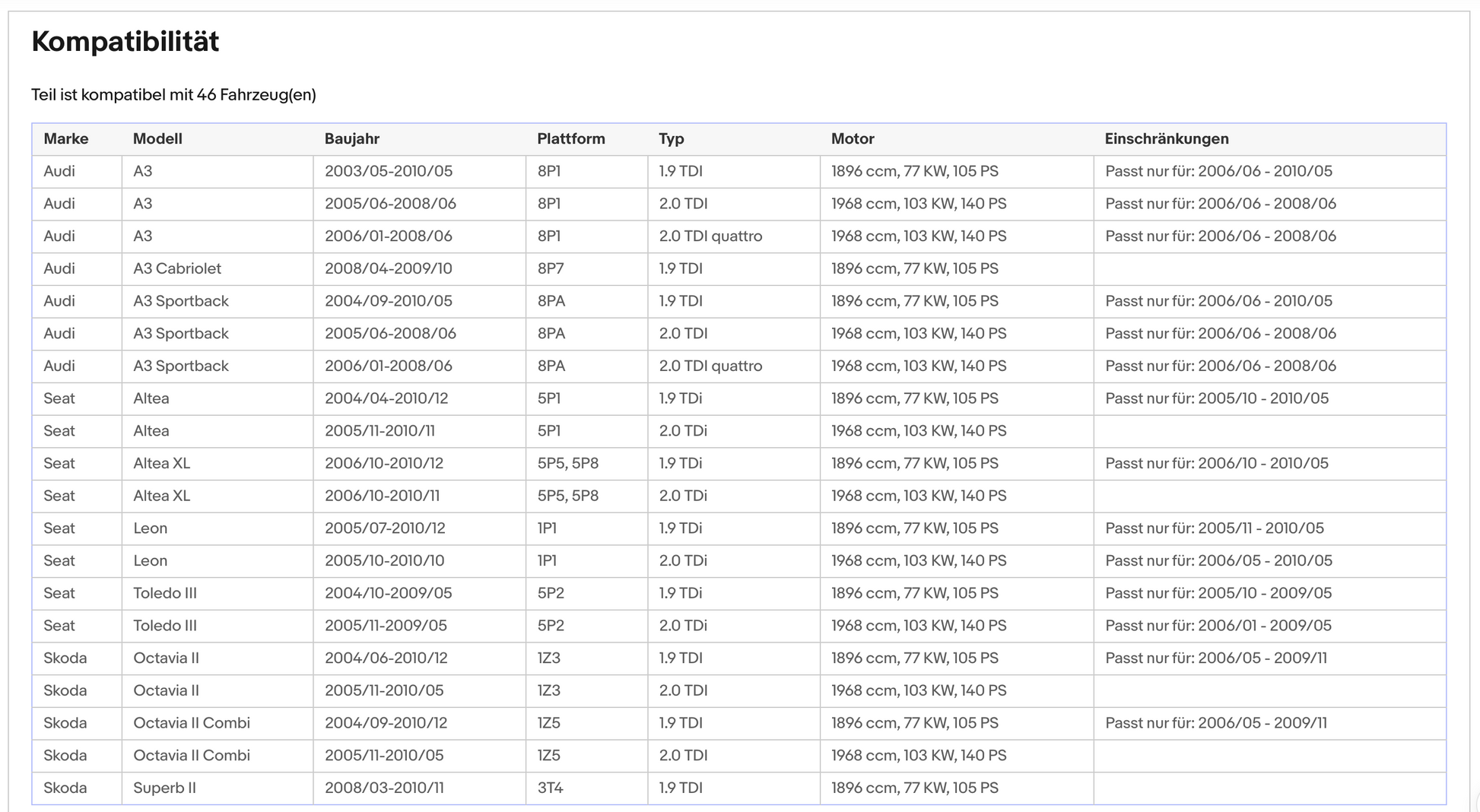Viewport: 1480px width, 812px height.
Task: Click the Typ column header
Action: click(x=672, y=139)
